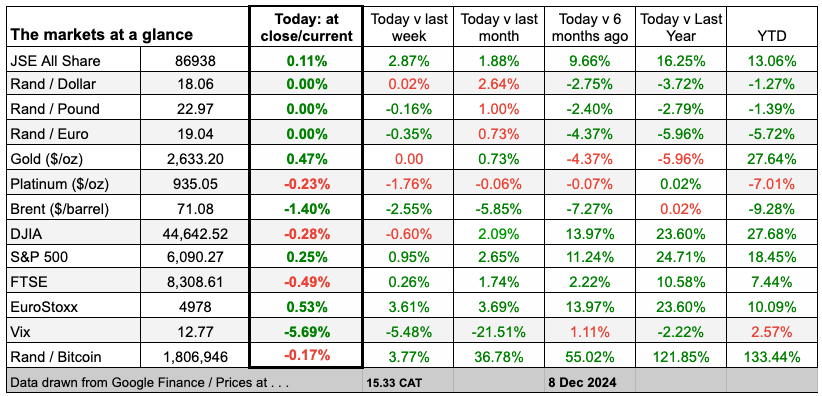Click the Today: at close/current column header
Image resolution: width=822 pixels, height=396 pixels.
(x=306, y=27)
